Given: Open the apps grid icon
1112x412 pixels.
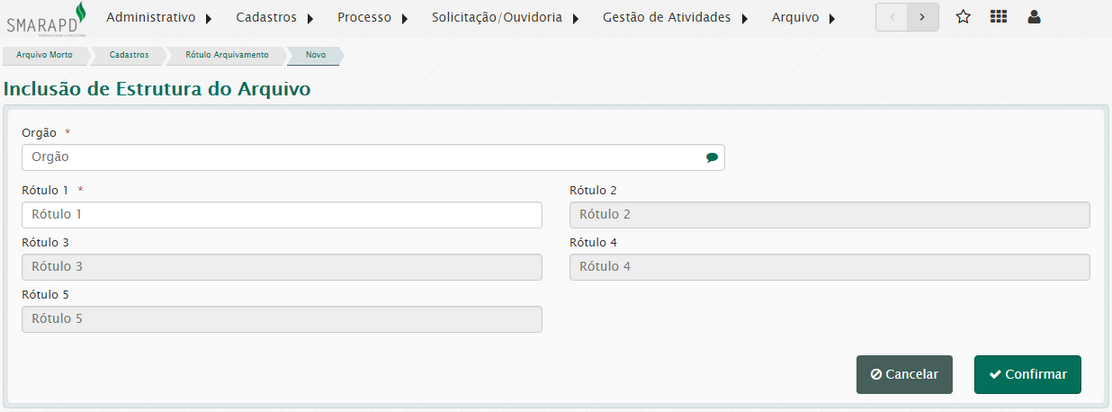Looking at the screenshot, I should point(999,17).
